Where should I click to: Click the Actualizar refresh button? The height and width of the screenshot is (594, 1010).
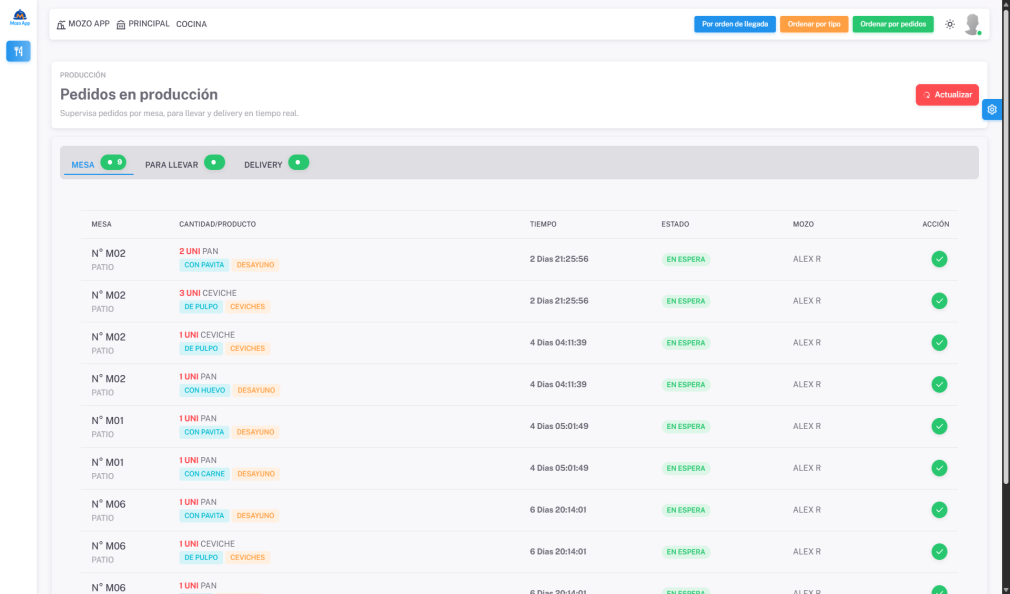click(947, 95)
